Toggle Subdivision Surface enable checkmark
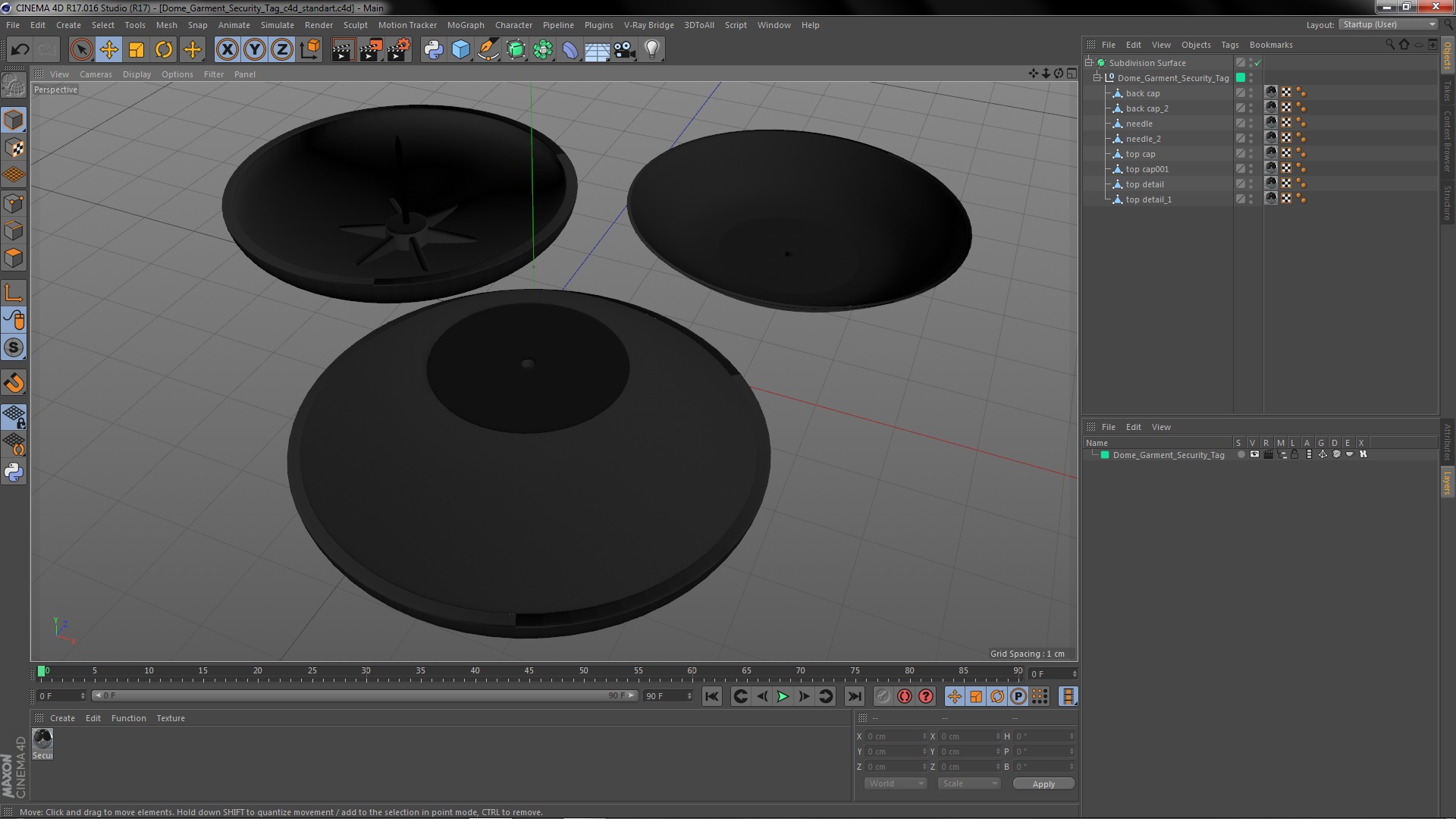The width and height of the screenshot is (1456, 819). (1257, 63)
